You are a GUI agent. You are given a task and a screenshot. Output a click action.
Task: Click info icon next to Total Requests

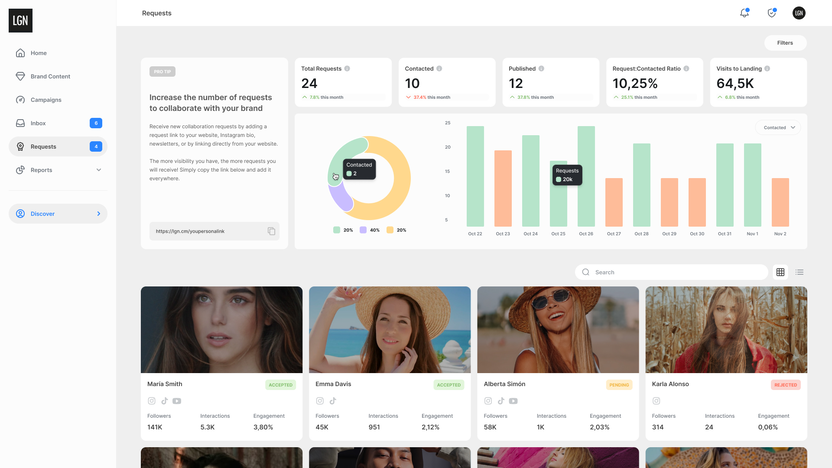[347, 69]
